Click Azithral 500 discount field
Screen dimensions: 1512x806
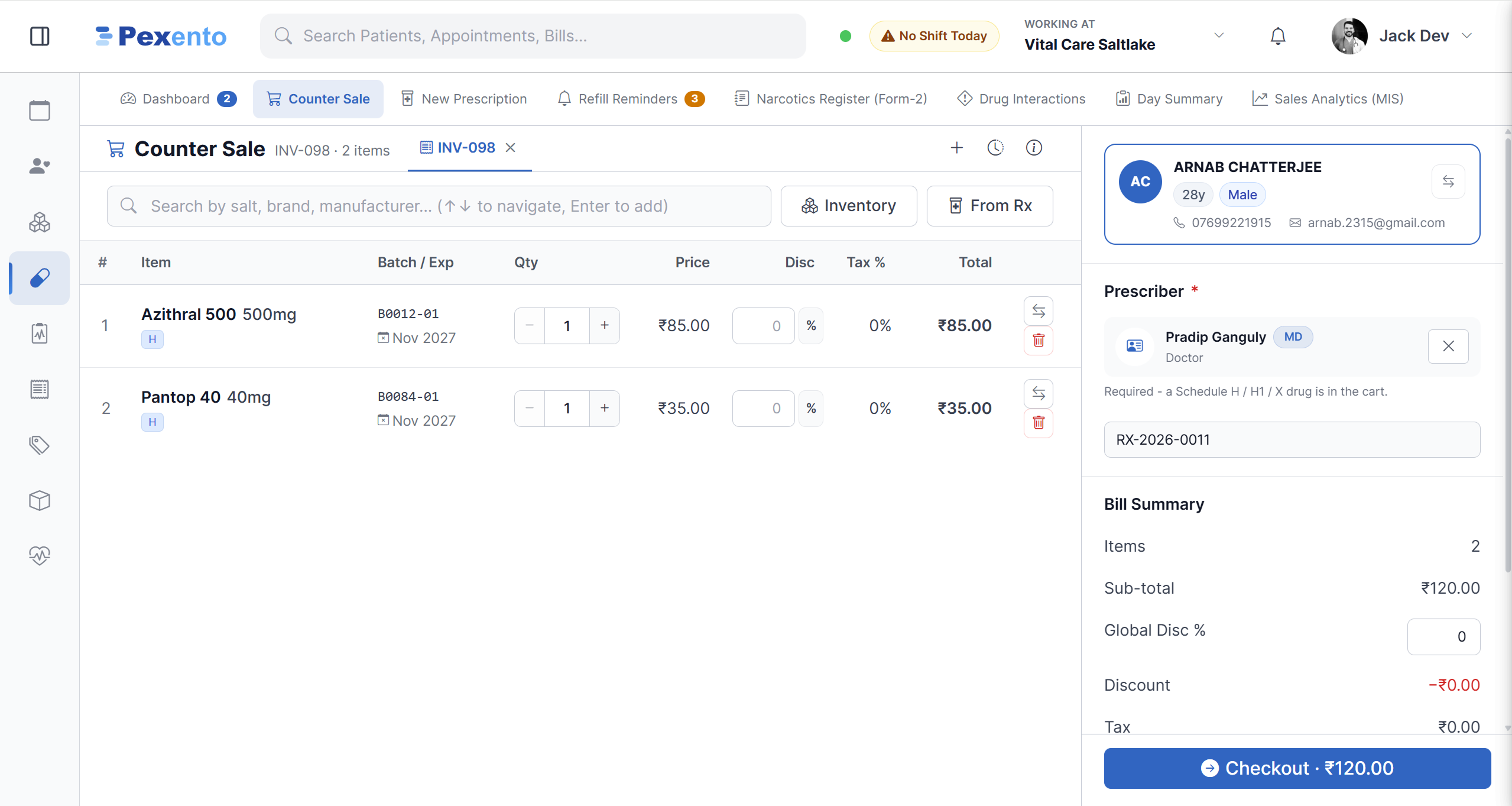click(763, 326)
